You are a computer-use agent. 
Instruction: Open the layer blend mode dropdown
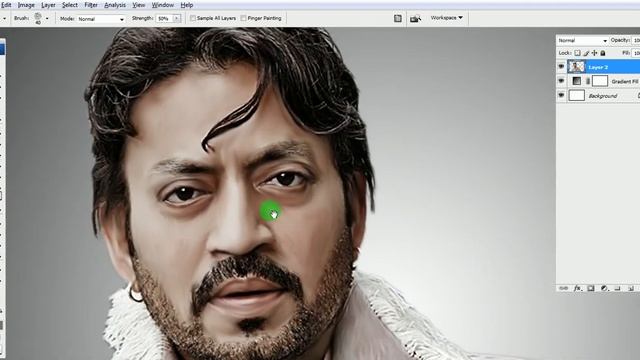[582, 40]
